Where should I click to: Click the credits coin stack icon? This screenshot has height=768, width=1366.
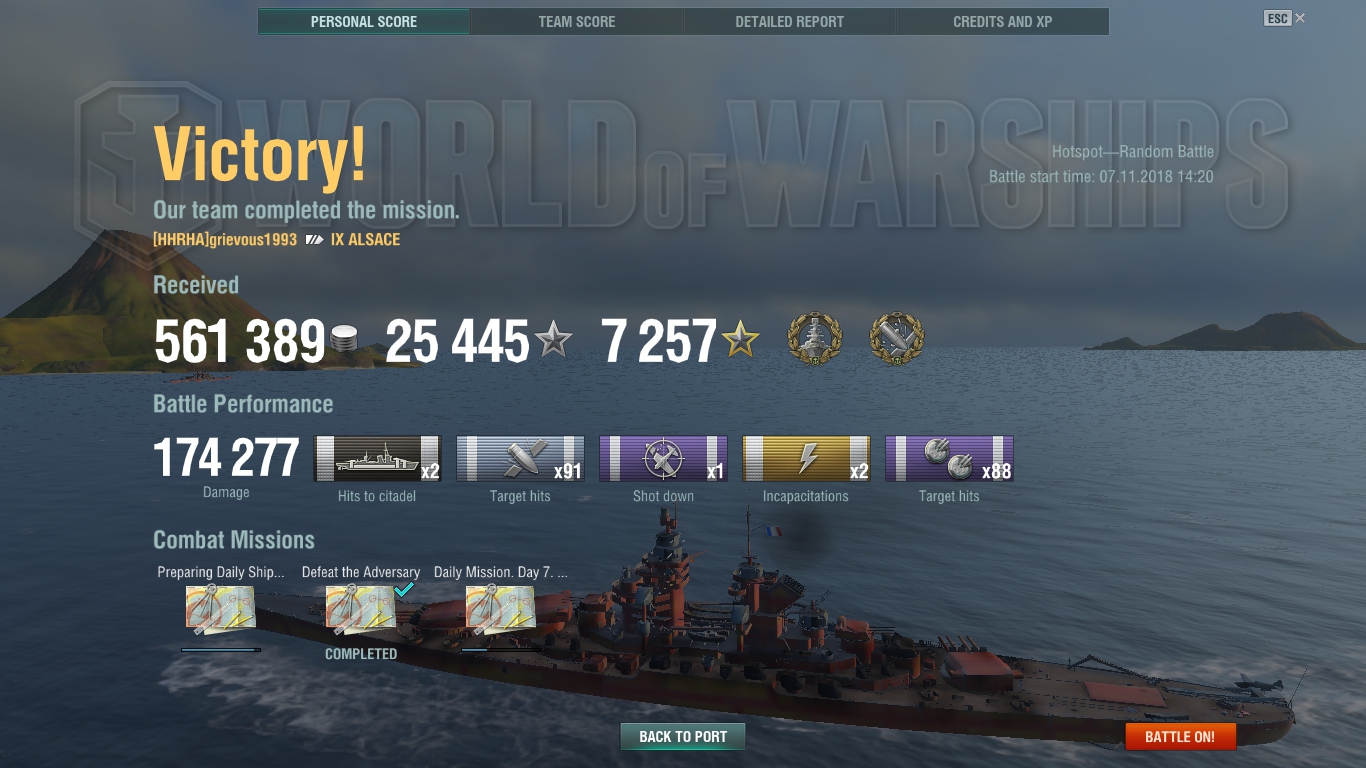[344, 339]
